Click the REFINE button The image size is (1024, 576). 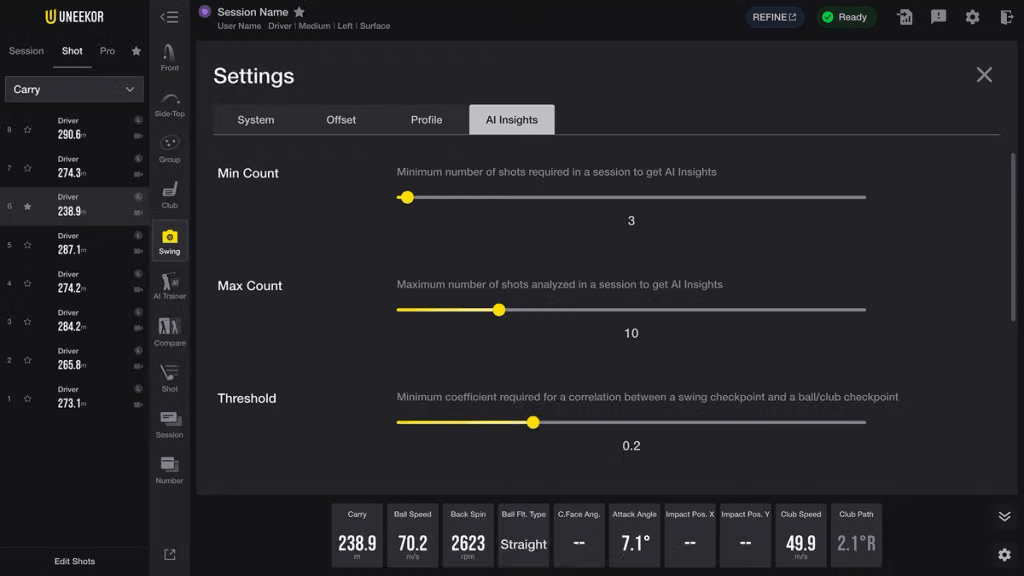pyautogui.click(x=775, y=17)
